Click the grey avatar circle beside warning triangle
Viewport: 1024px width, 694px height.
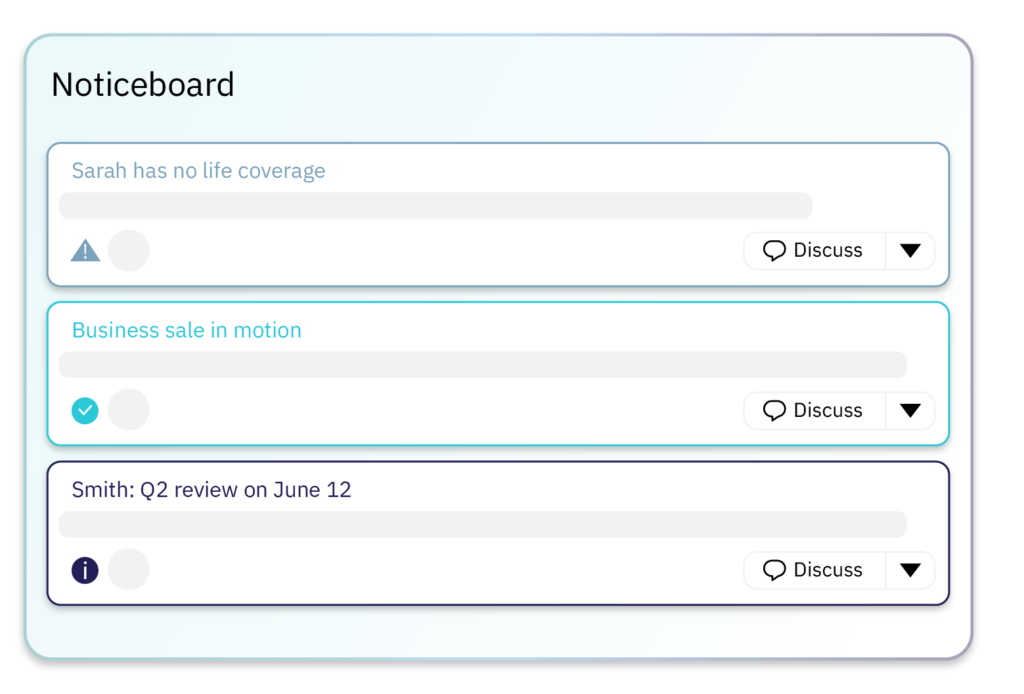[x=129, y=250]
